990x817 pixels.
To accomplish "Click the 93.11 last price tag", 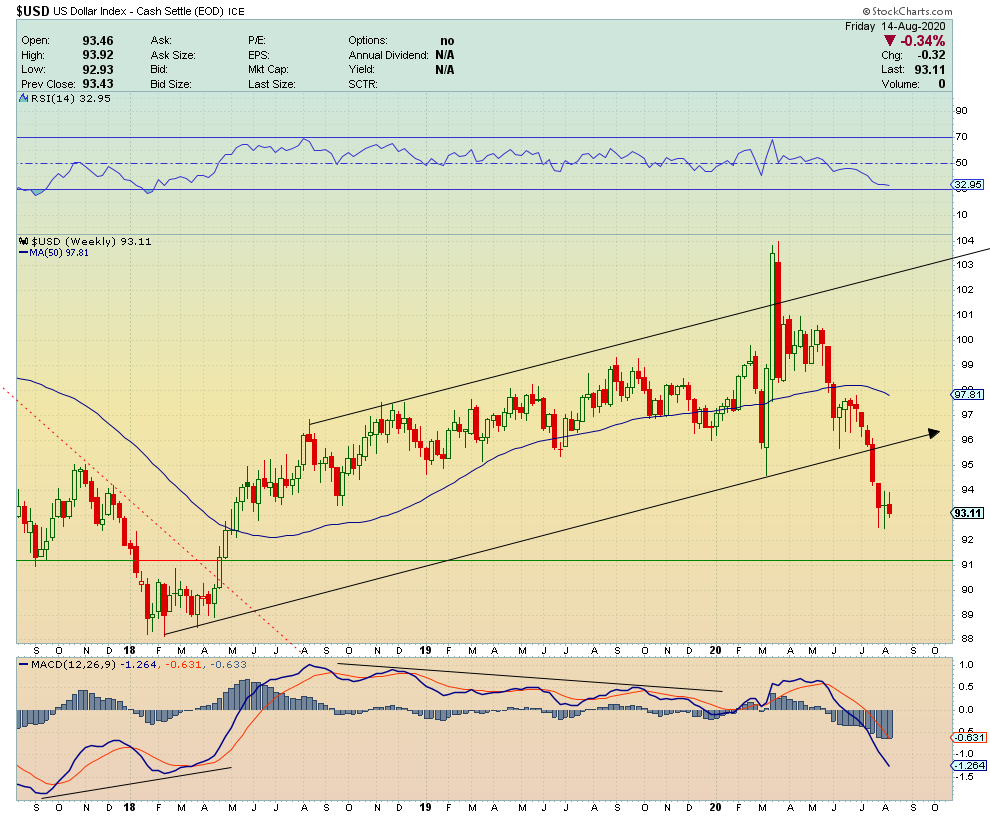I will (x=966, y=513).
